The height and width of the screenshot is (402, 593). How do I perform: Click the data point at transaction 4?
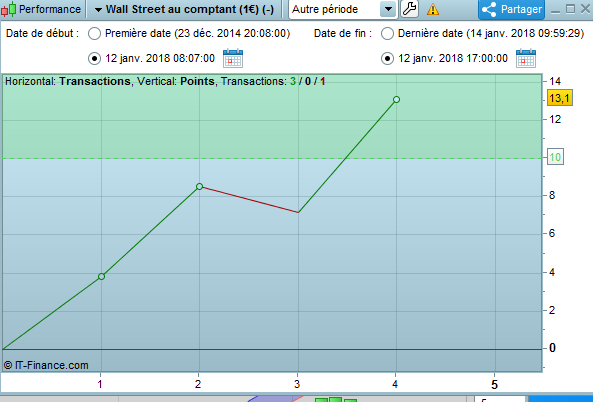coord(396,99)
